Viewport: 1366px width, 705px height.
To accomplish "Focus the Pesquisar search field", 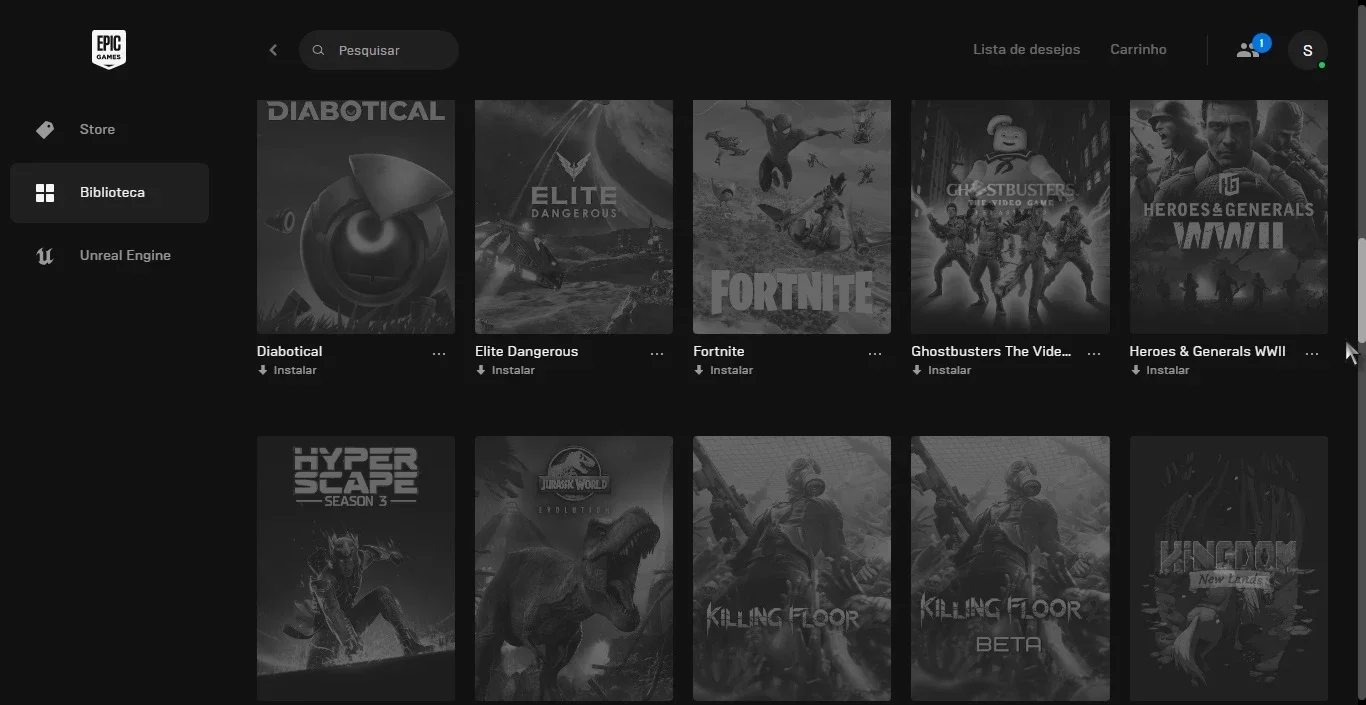I will tap(379, 50).
